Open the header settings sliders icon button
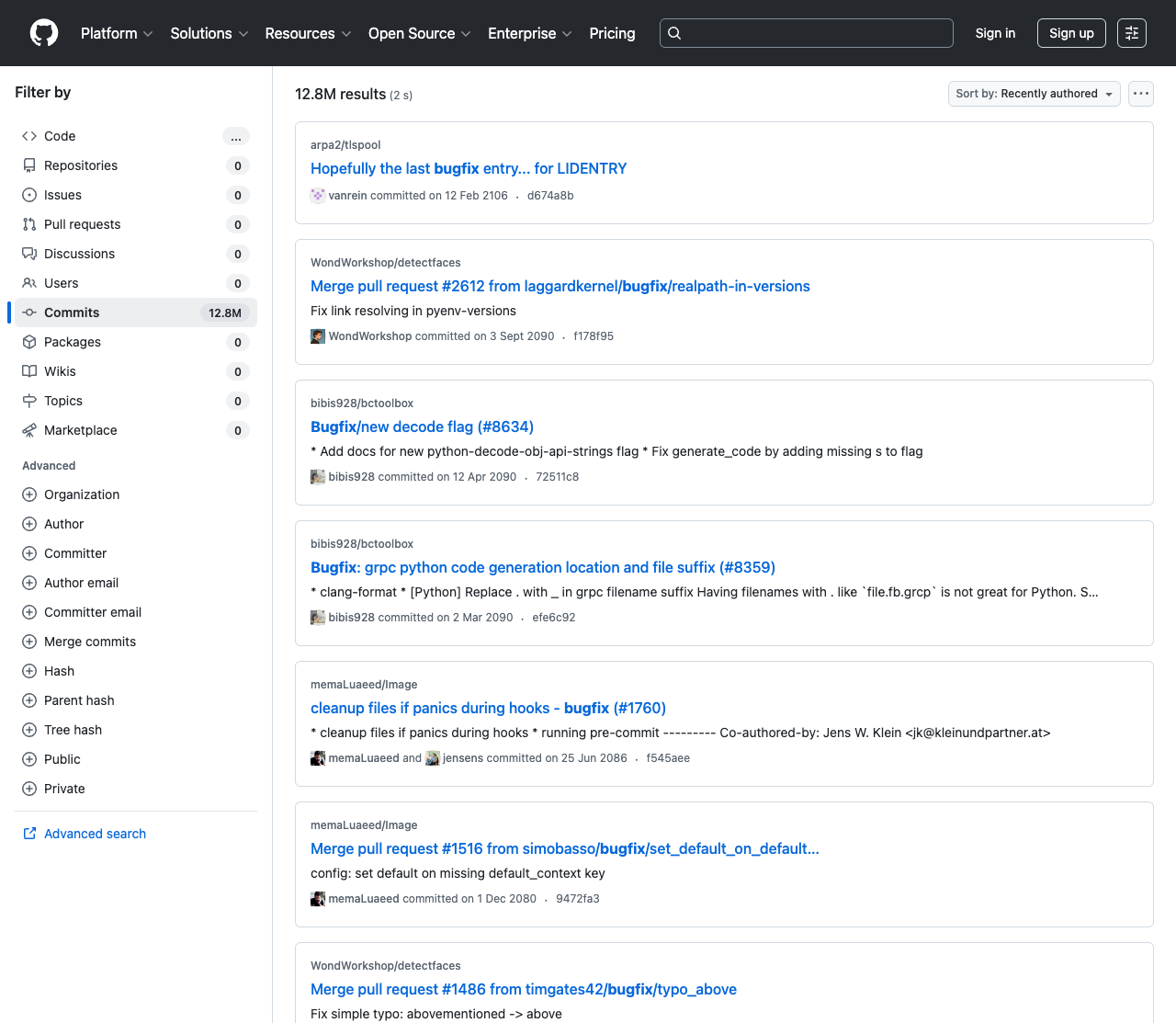The width and height of the screenshot is (1176, 1023). click(x=1132, y=33)
